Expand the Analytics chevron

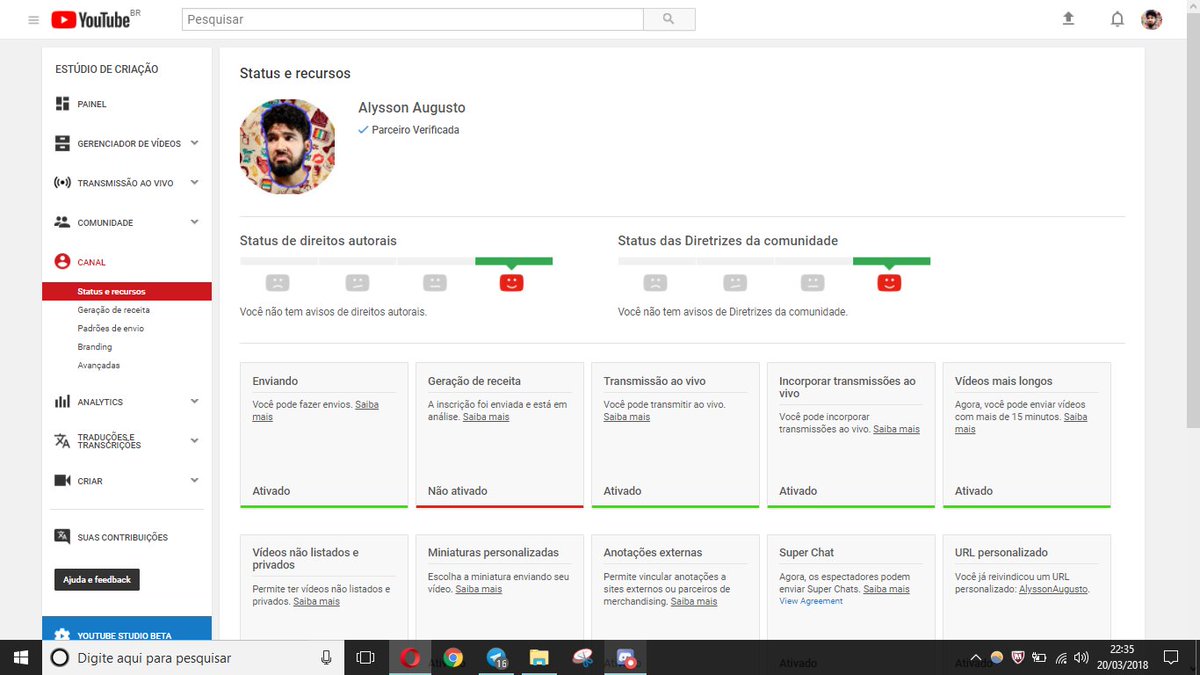pyautogui.click(x=194, y=401)
